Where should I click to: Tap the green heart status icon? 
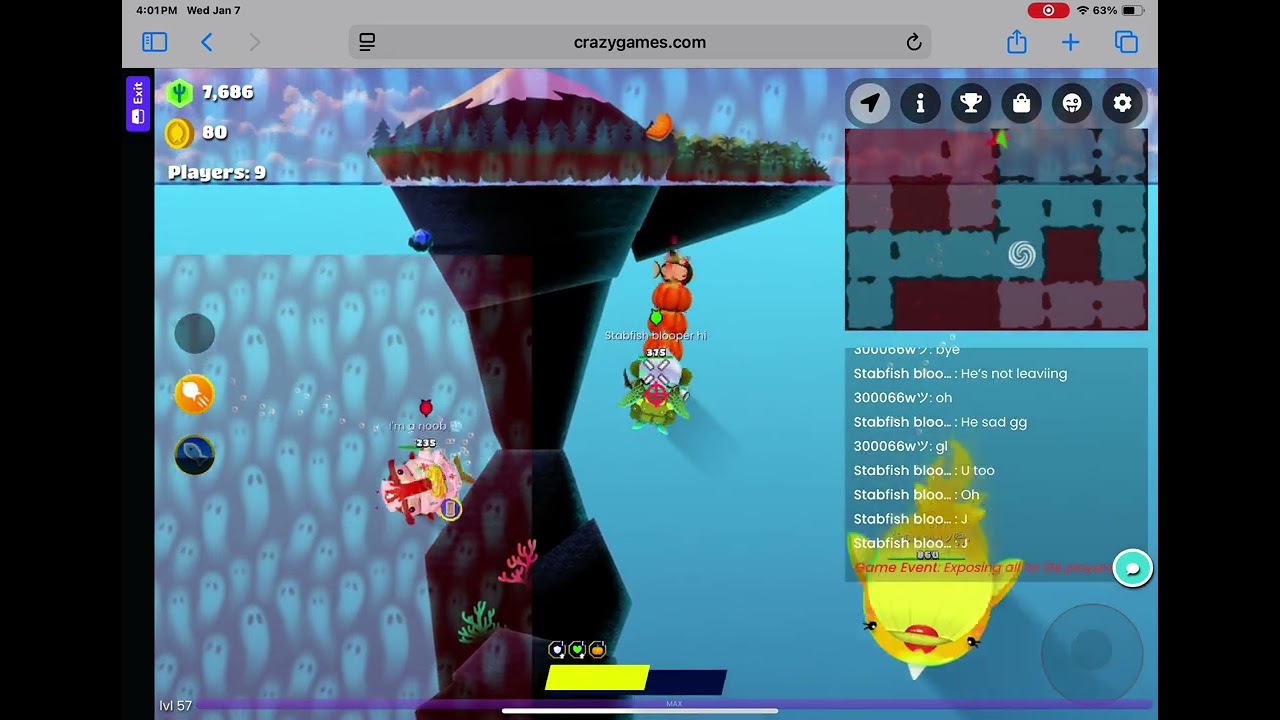tap(577, 650)
